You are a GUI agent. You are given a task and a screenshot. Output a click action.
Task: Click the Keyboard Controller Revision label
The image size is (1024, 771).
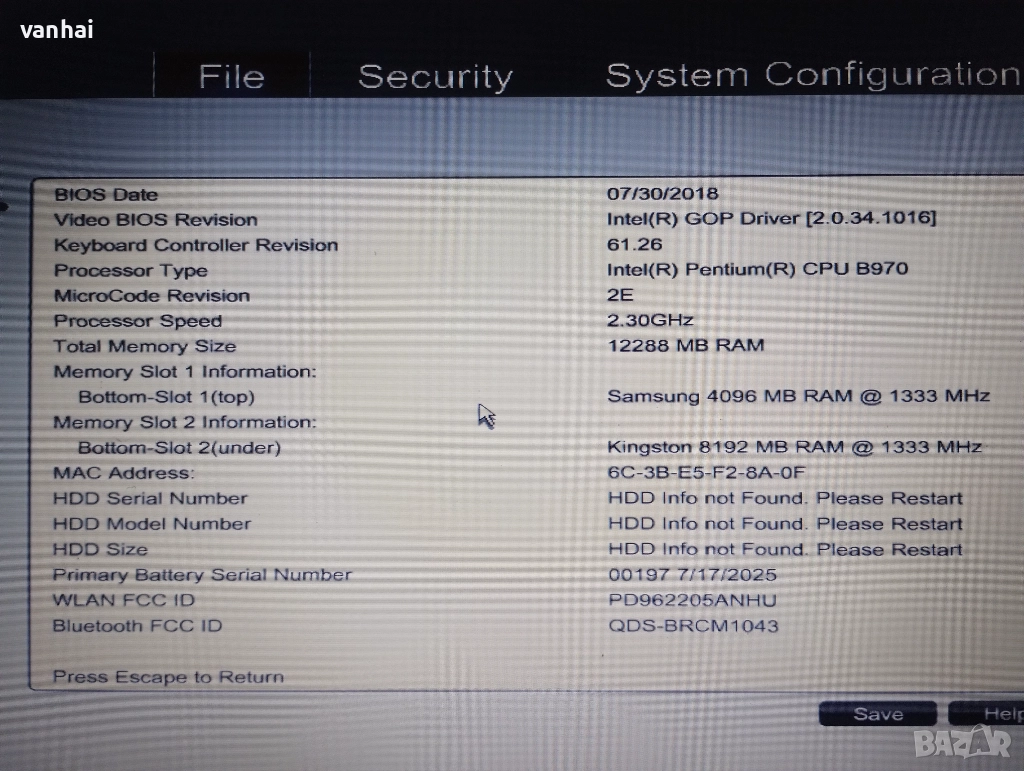196,245
